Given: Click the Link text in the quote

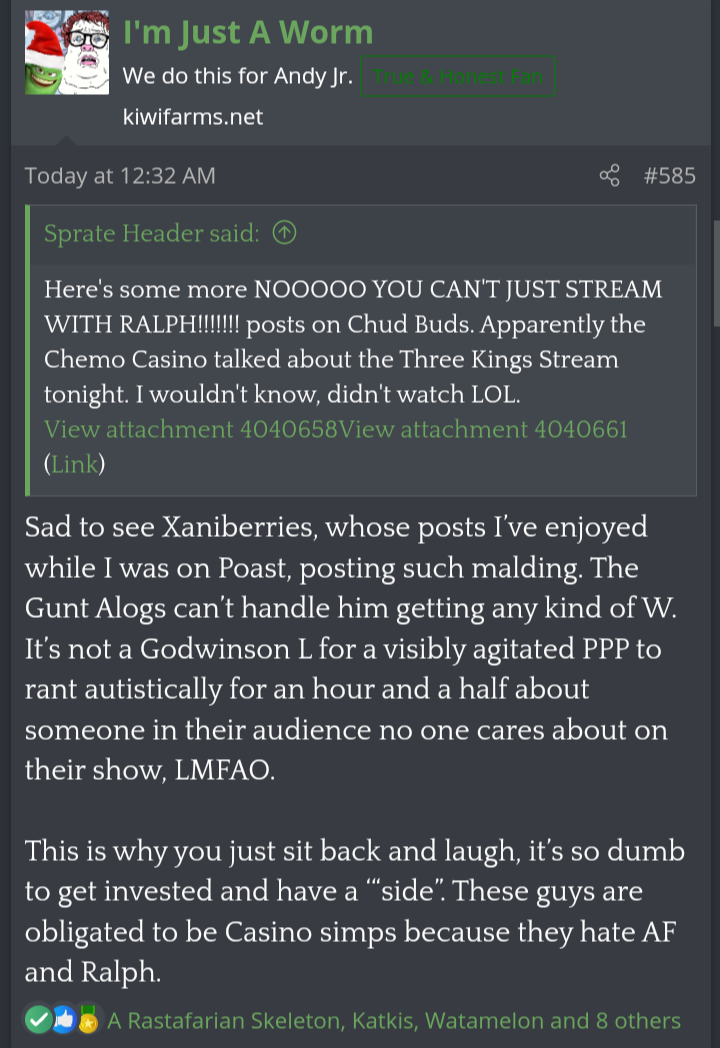Looking at the screenshot, I should coord(74,464).
